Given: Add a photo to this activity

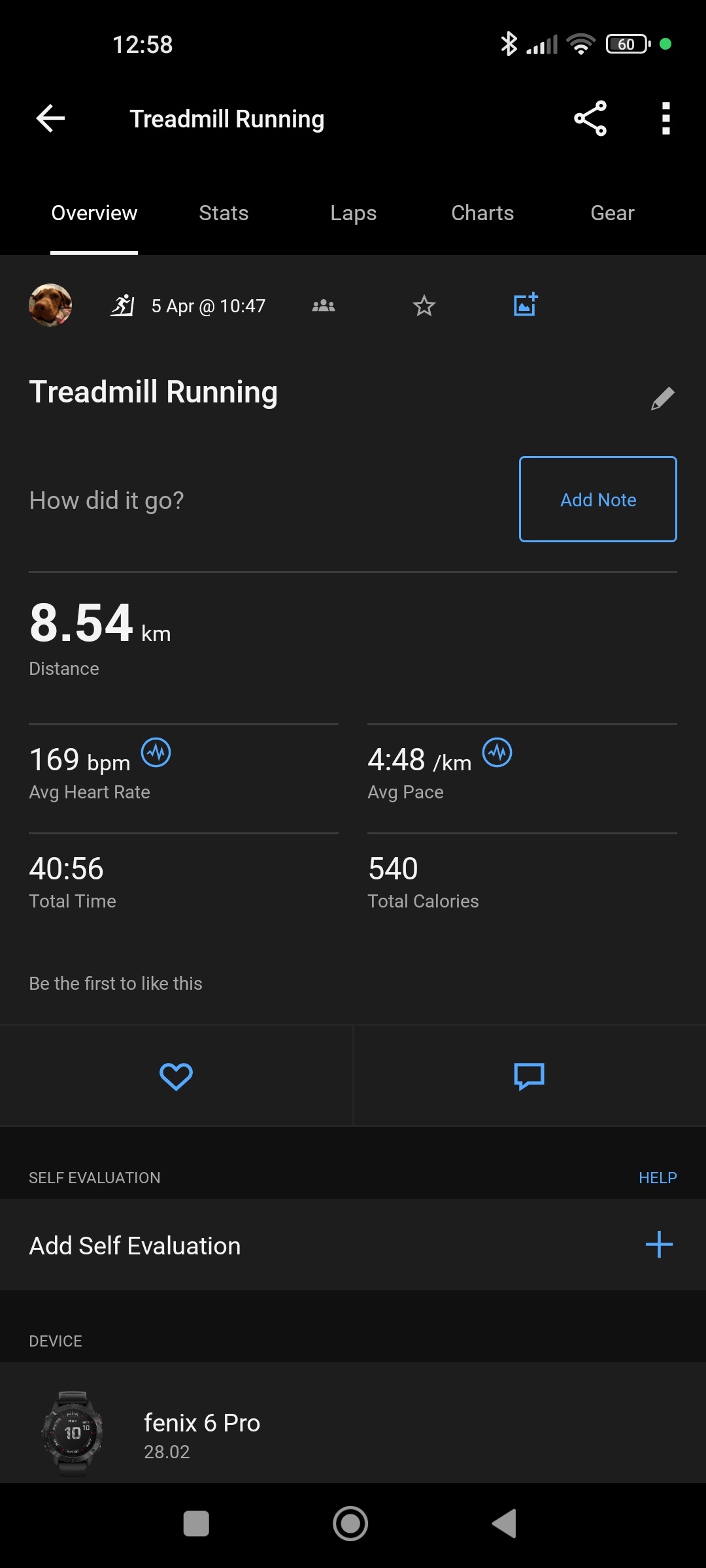Looking at the screenshot, I should (x=525, y=305).
